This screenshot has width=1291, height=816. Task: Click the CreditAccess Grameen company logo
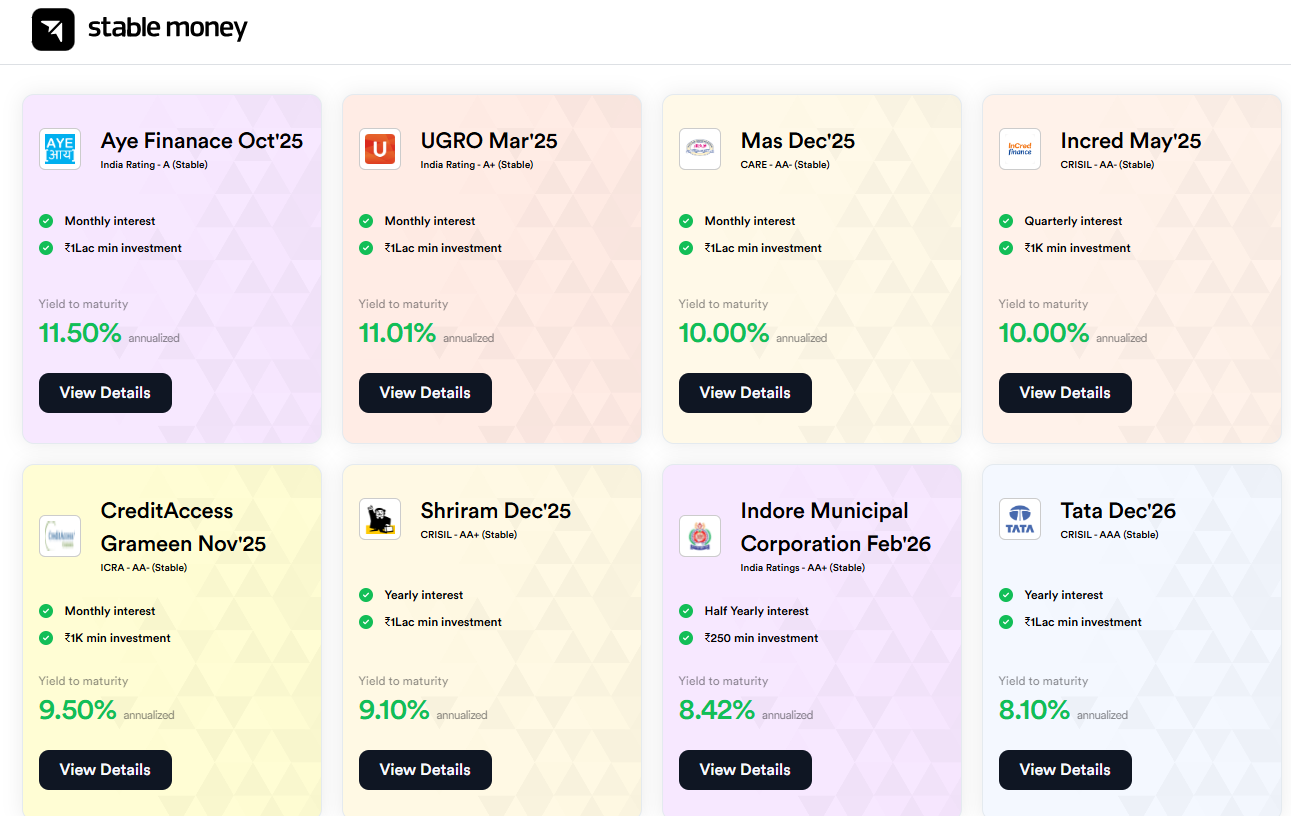(60, 536)
